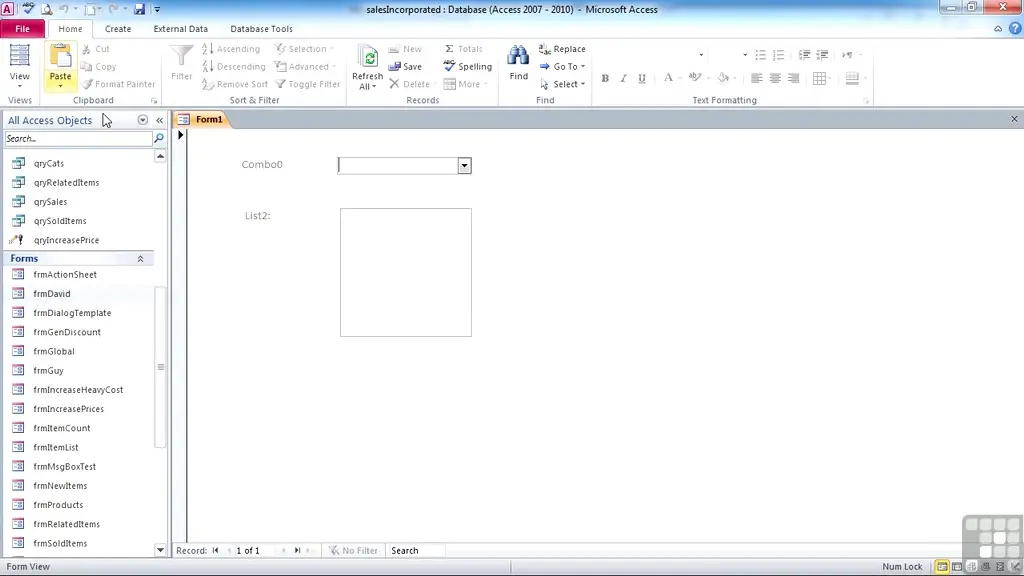Click the Find binoculars icon
1024x576 pixels.
pos(518,56)
